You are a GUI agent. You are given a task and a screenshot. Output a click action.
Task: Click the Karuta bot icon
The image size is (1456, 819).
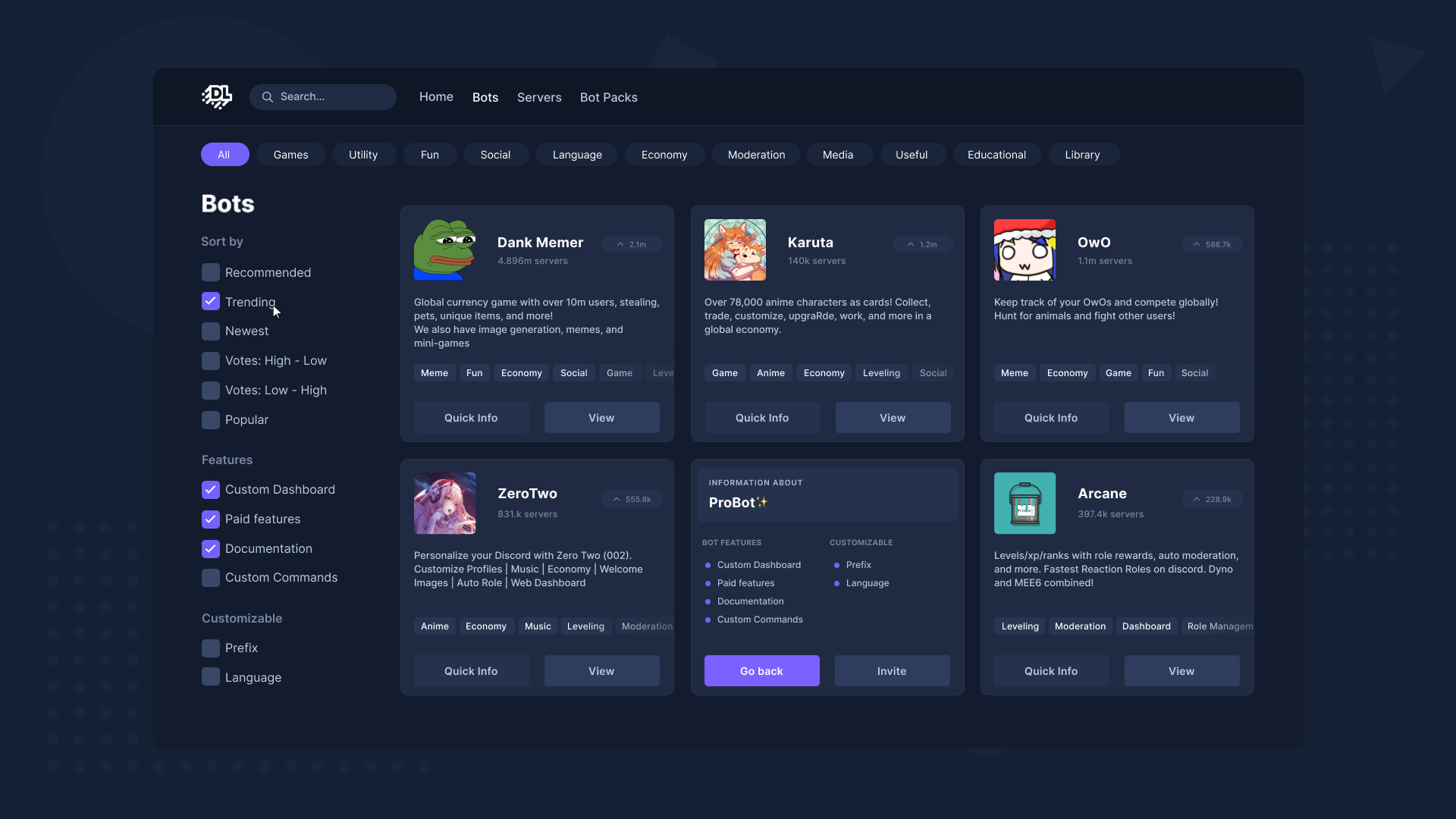tap(734, 250)
